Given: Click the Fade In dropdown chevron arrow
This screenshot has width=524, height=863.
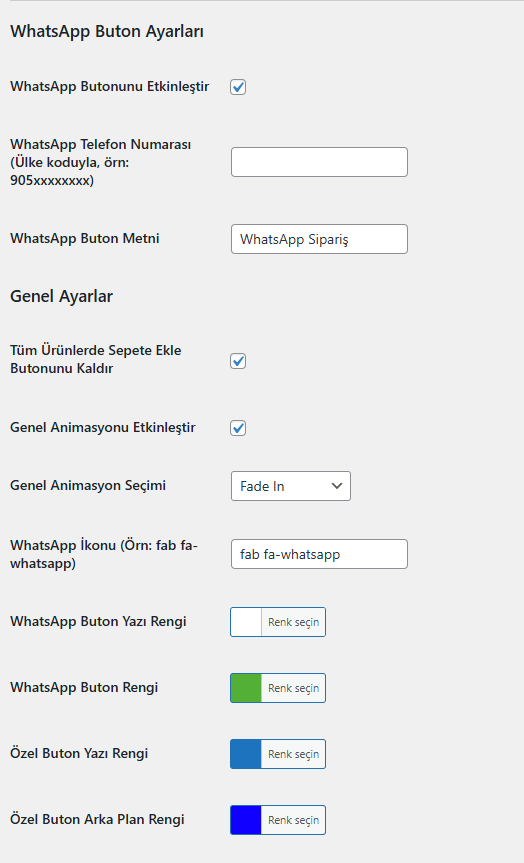Looking at the screenshot, I should tap(337, 486).
